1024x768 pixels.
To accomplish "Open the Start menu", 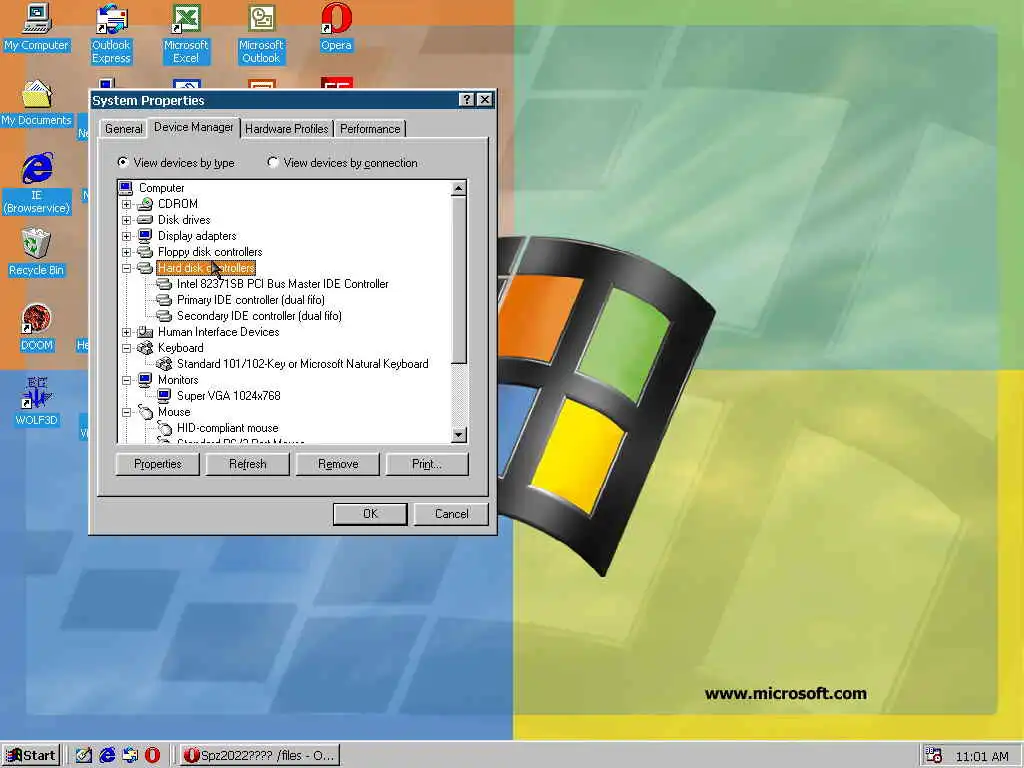I will click(x=31, y=756).
